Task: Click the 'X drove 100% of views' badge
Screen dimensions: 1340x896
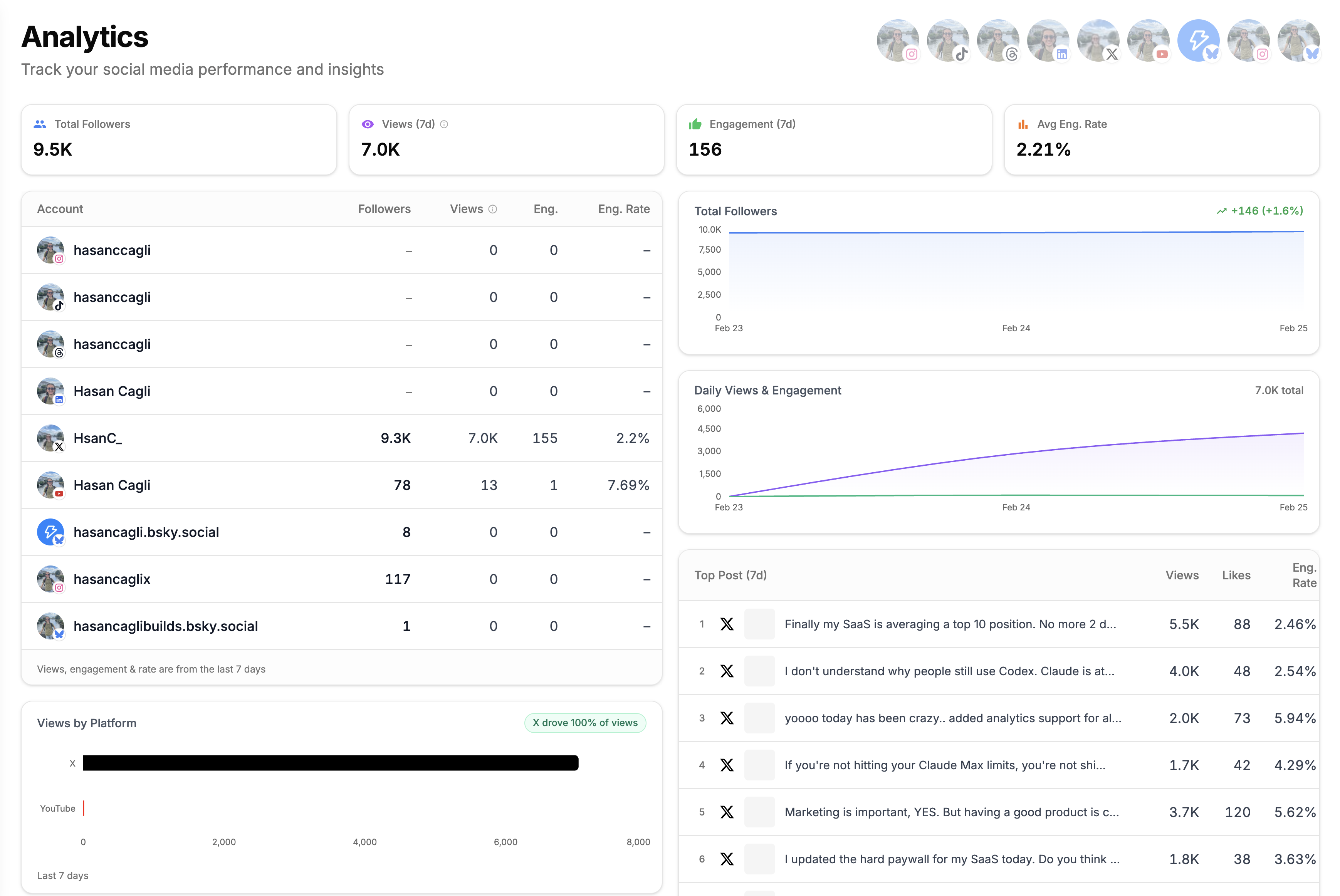Action: tap(584, 723)
